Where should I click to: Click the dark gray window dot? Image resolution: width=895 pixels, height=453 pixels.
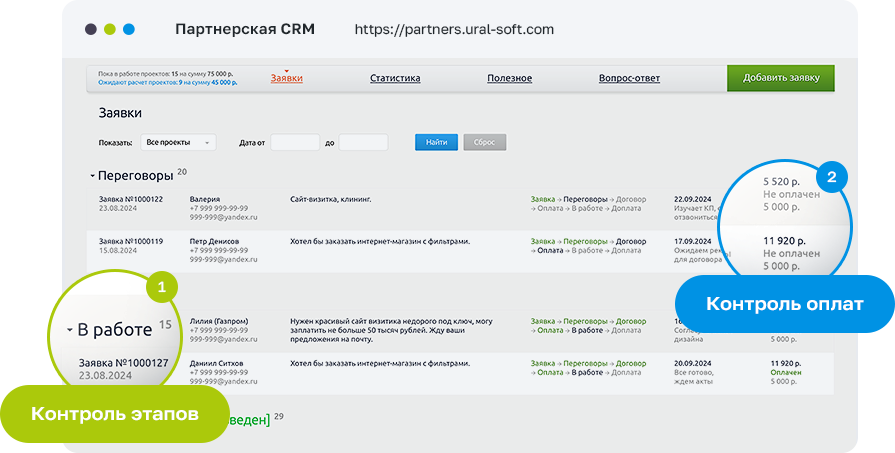pos(91,29)
